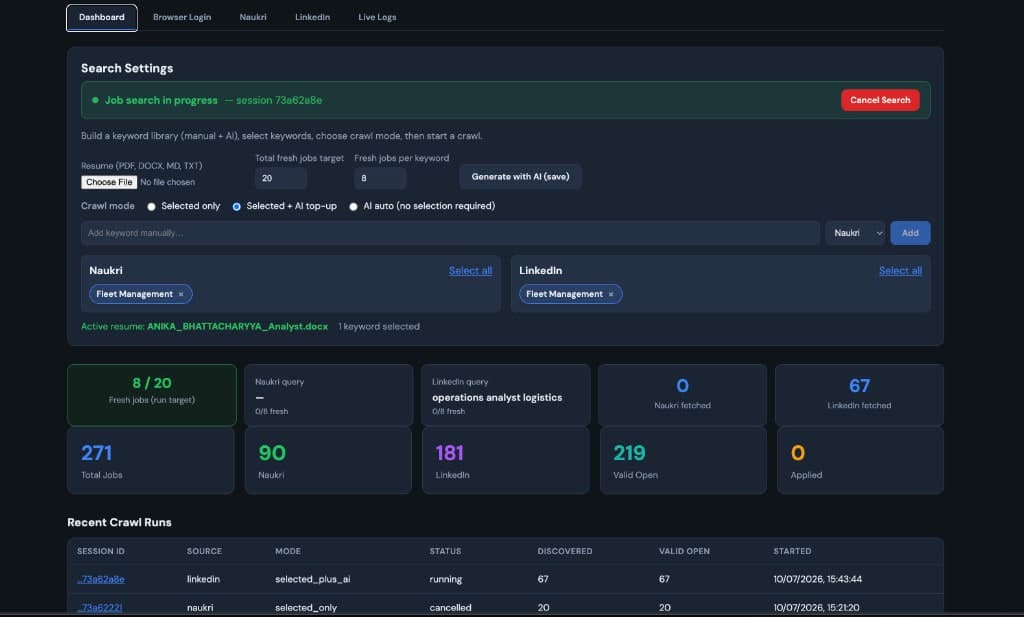Click the SESSION ID column header

pyautogui.click(x=101, y=551)
